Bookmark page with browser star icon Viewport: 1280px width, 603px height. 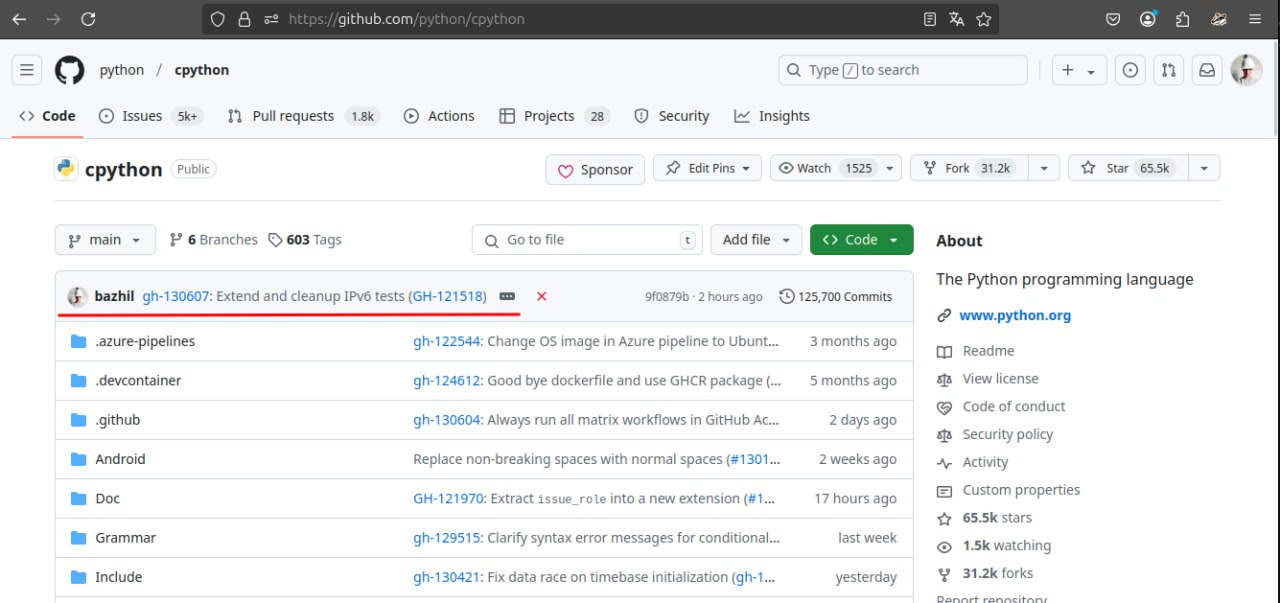coord(983,19)
